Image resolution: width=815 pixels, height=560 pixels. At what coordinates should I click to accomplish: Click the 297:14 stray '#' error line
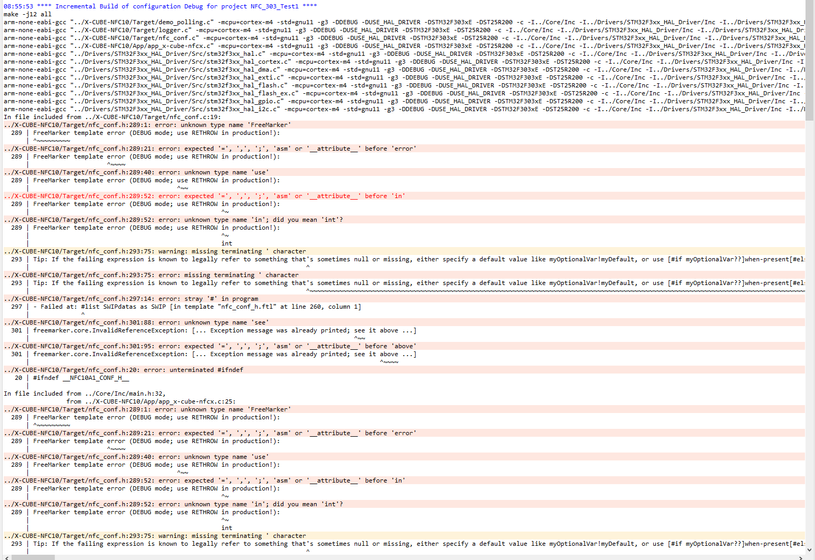pyautogui.click(x=404, y=299)
